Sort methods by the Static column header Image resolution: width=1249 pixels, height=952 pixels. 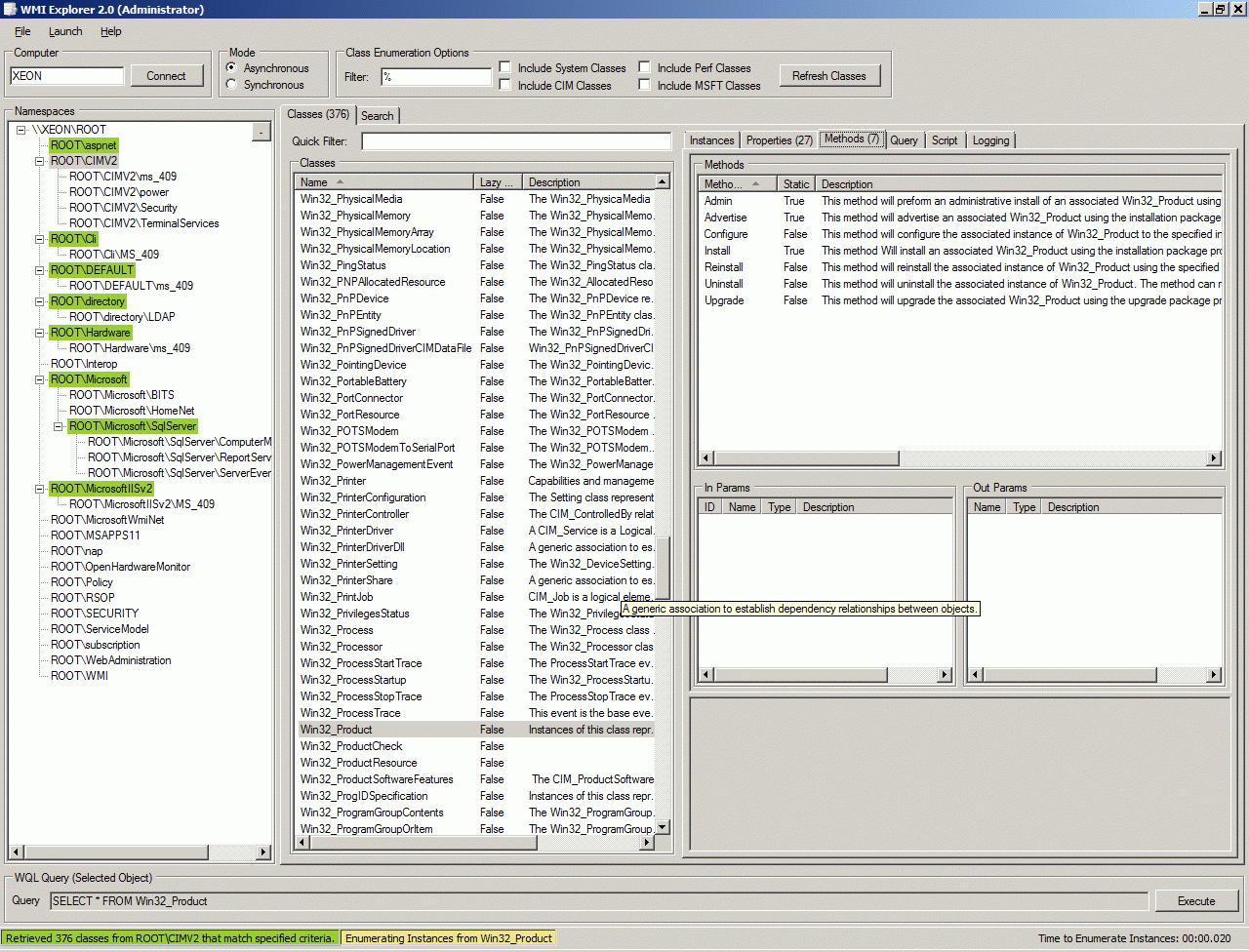(796, 184)
